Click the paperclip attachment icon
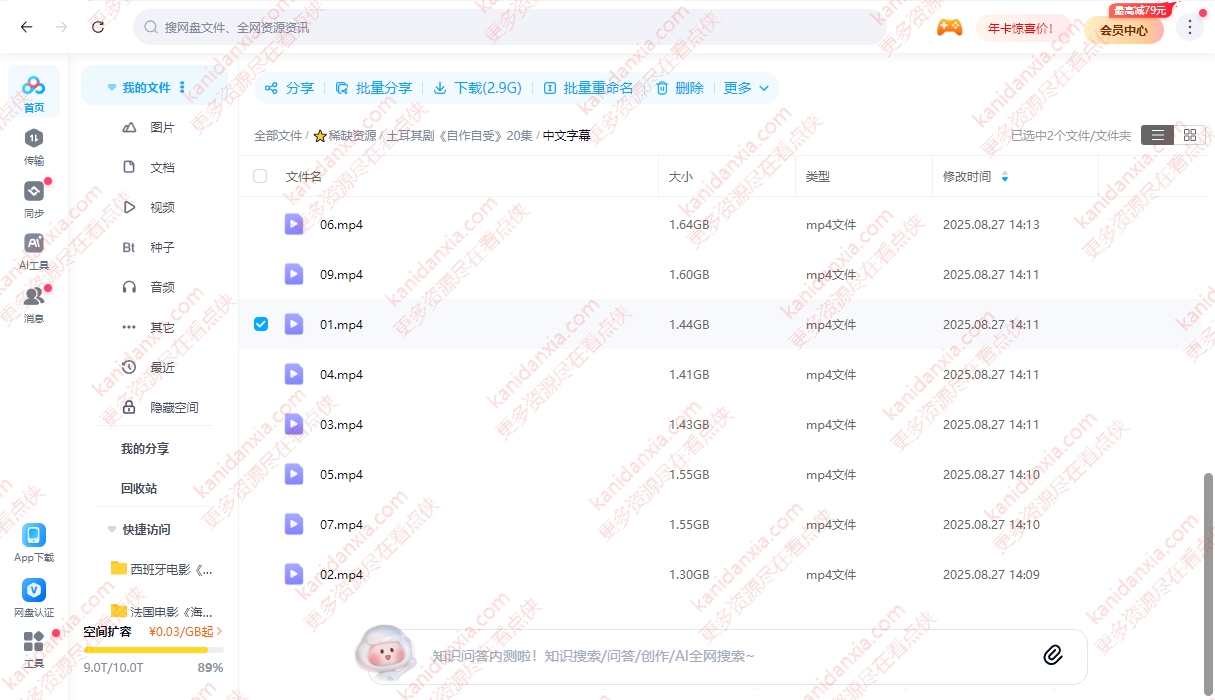Screen dimensions: 1215x700 tap(1052, 655)
